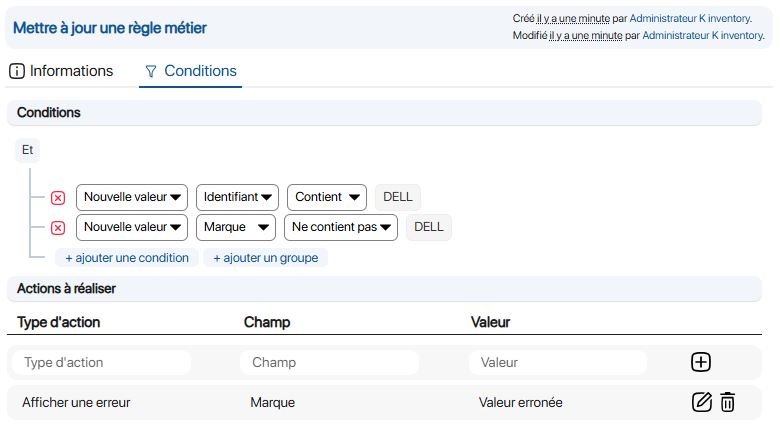The width and height of the screenshot is (780, 434).
Task: Switch to the Informations tab
Action: [61, 71]
